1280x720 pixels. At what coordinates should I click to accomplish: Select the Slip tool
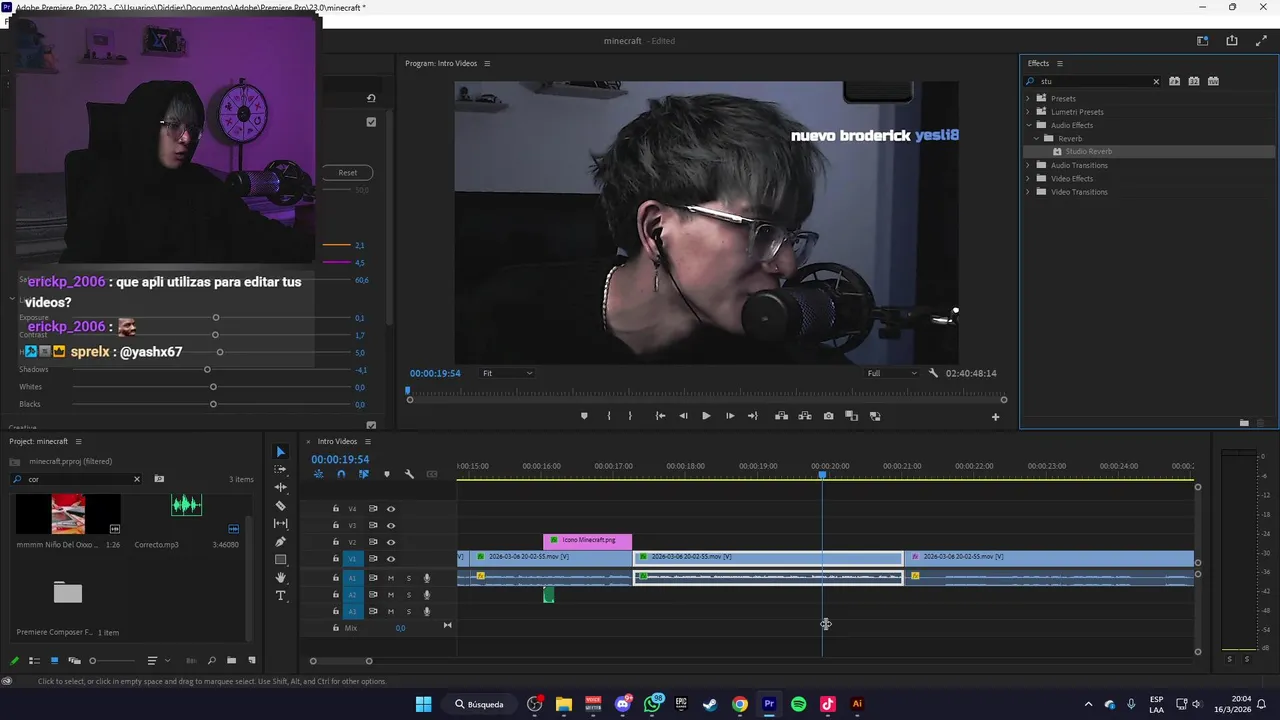tap(280, 523)
